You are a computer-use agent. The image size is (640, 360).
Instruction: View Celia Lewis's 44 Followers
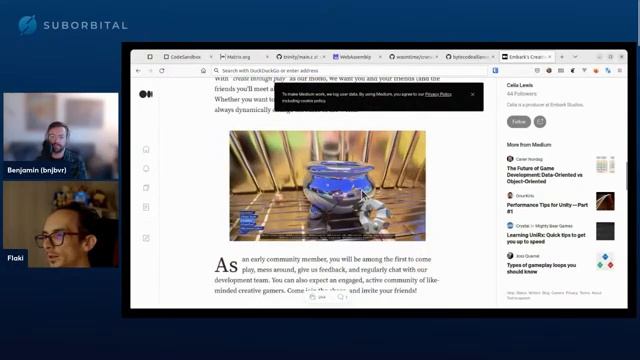coord(522,94)
